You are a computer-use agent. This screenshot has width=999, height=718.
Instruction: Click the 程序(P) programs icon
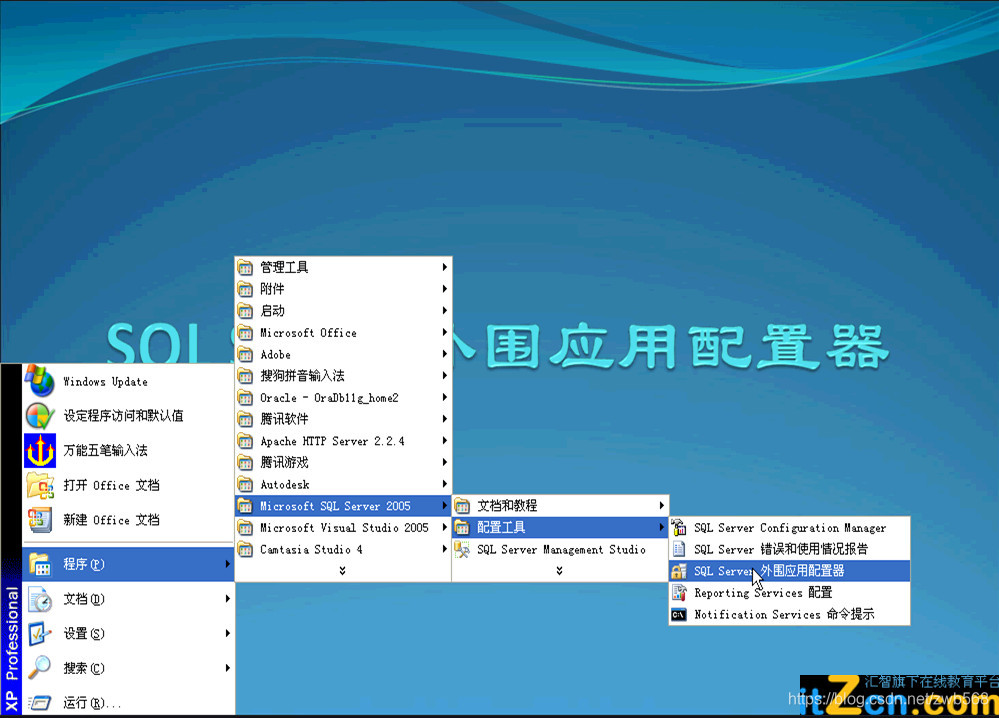pyautogui.click(x=40, y=564)
